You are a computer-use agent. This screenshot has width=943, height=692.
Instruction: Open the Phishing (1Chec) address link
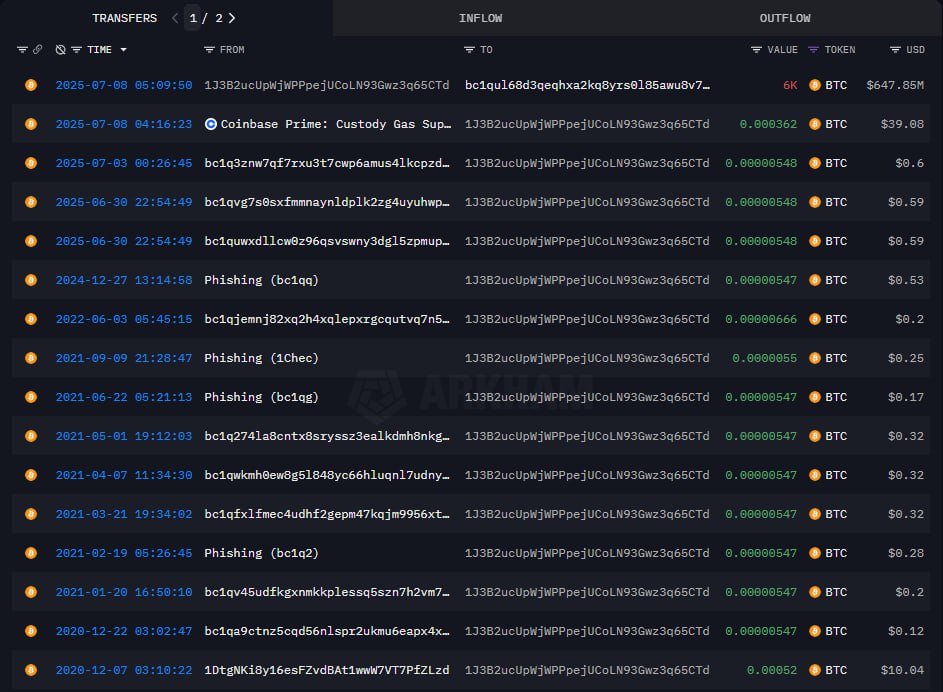261,358
